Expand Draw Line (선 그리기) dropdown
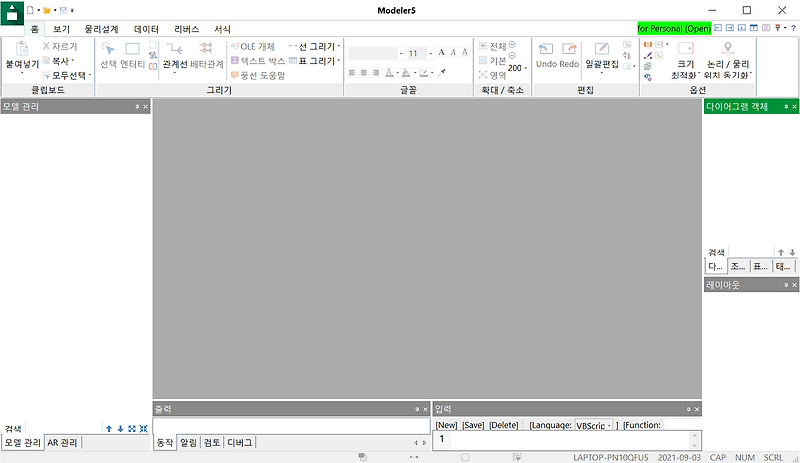 [338, 46]
